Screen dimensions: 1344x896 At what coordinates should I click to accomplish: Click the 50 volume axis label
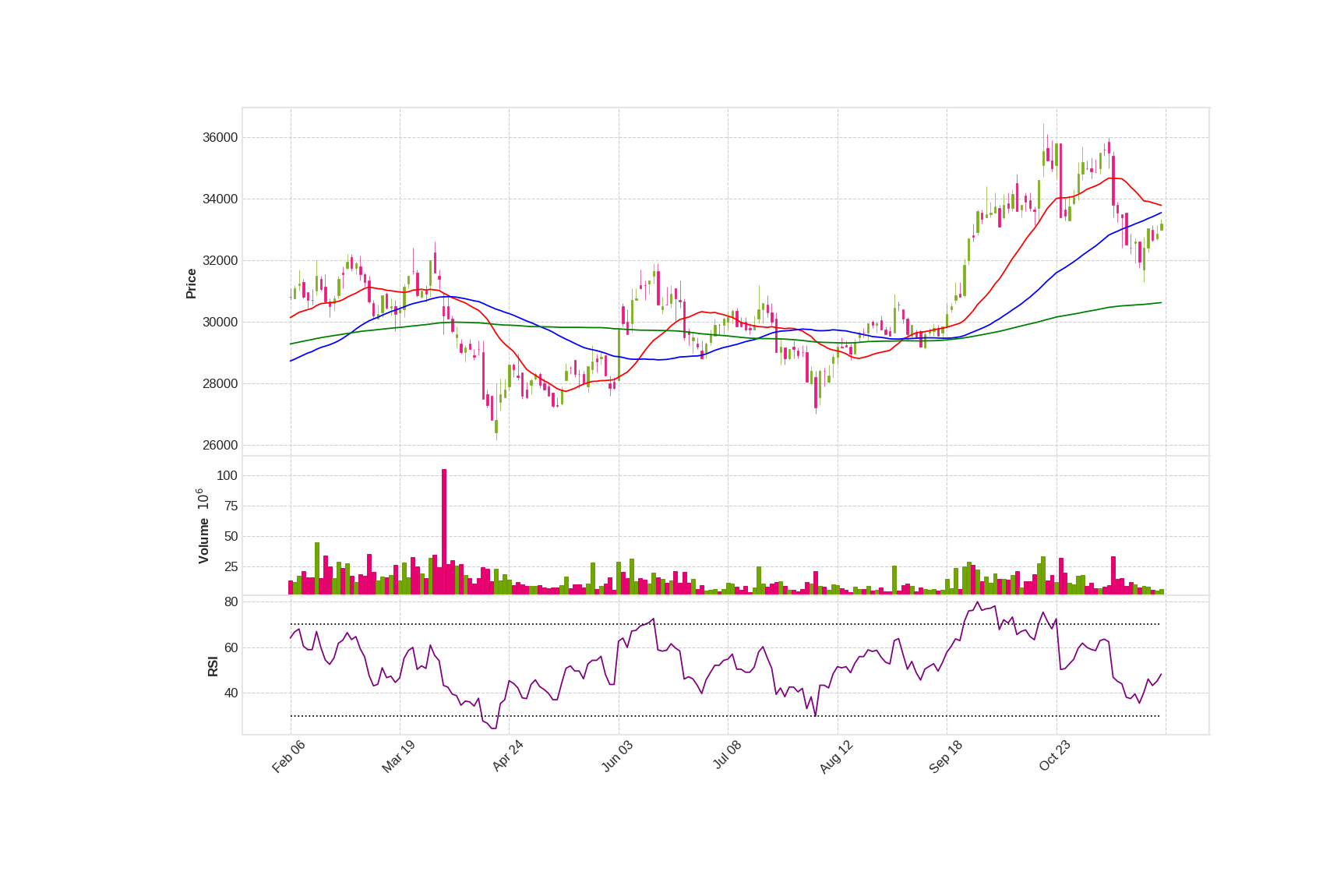tap(231, 537)
